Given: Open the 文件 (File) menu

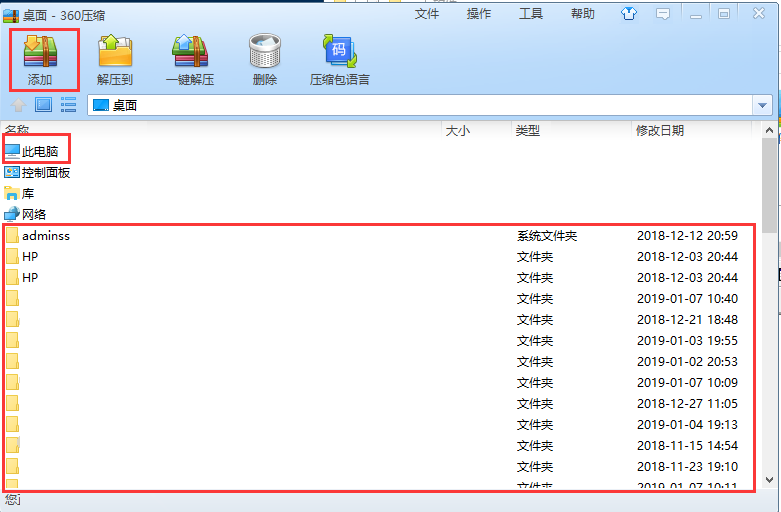Looking at the screenshot, I should [427, 14].
